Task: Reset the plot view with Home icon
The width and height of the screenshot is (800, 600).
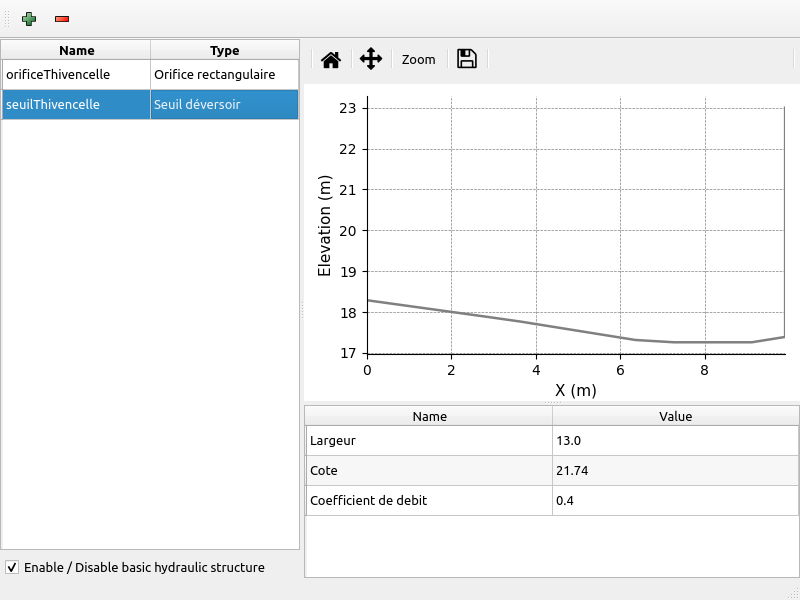Action: click(331, 60)
